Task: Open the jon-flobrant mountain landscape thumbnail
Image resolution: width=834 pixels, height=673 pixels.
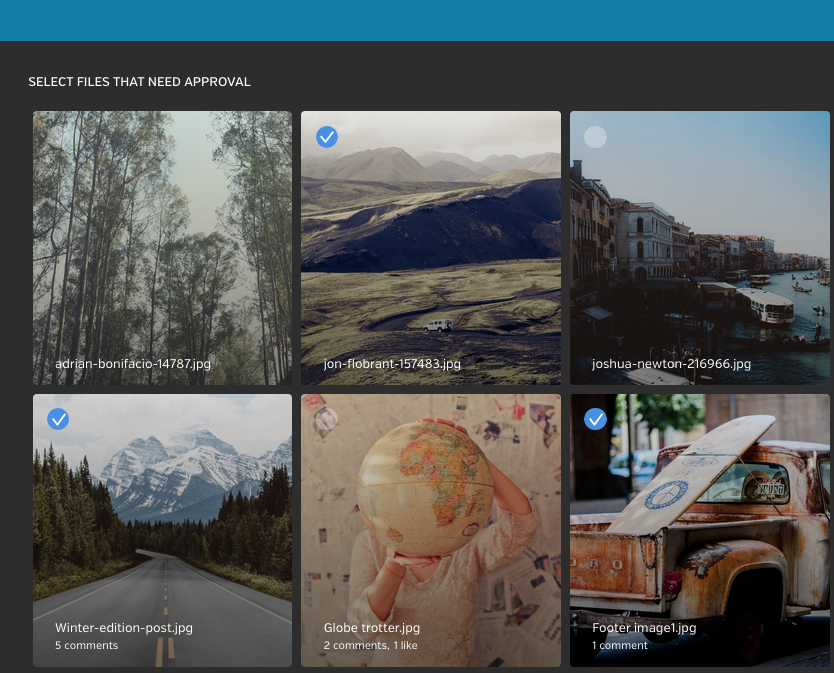Action: tap(431, 248)
